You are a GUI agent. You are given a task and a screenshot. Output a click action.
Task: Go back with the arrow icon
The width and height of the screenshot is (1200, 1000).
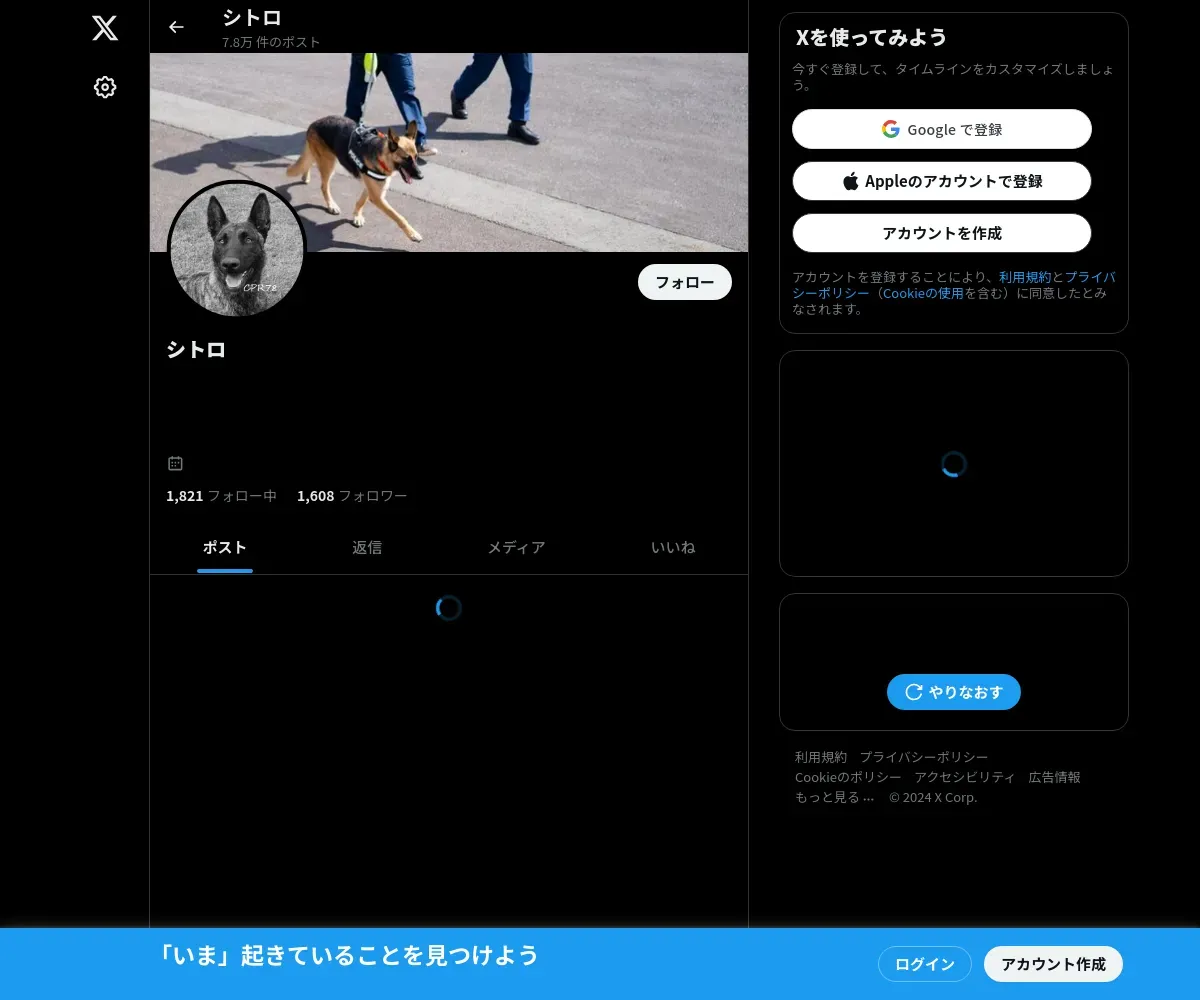[176, 27]
